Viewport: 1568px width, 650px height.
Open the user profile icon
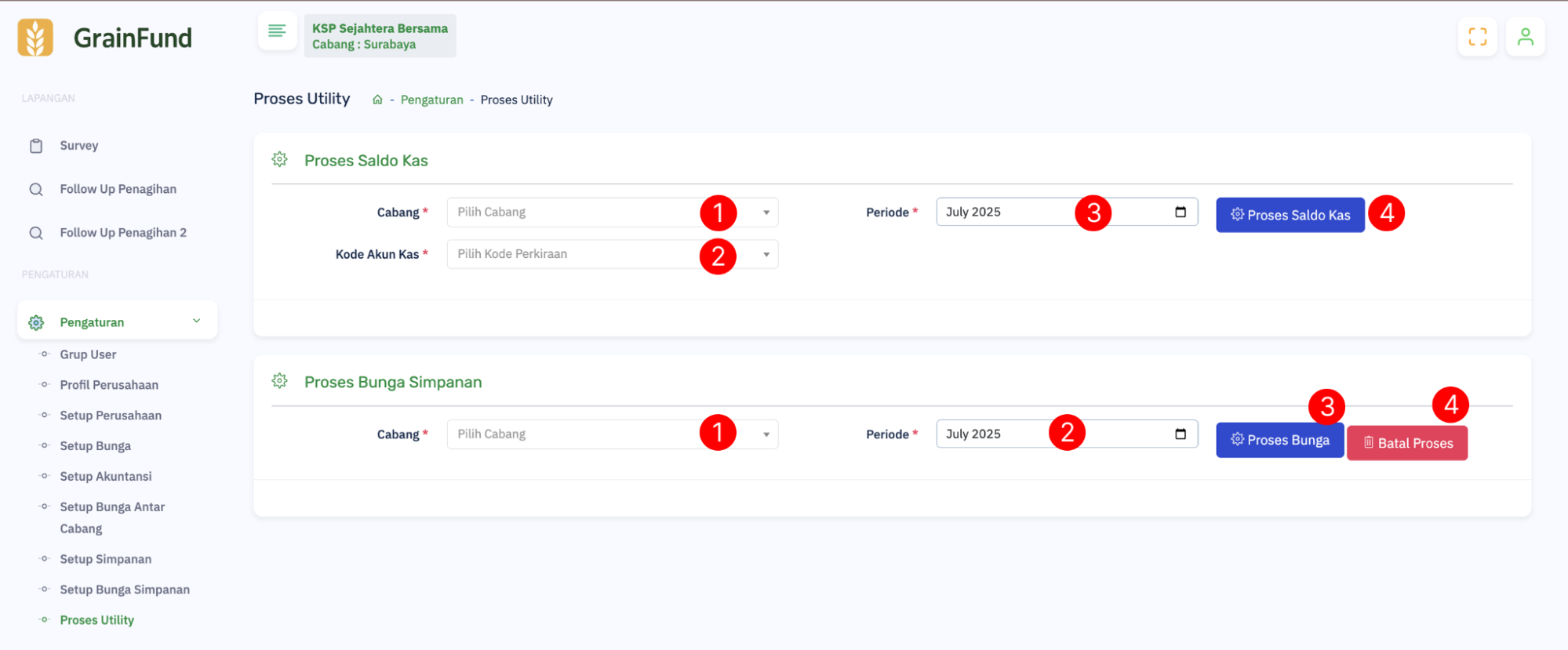tap(1526, 37)
